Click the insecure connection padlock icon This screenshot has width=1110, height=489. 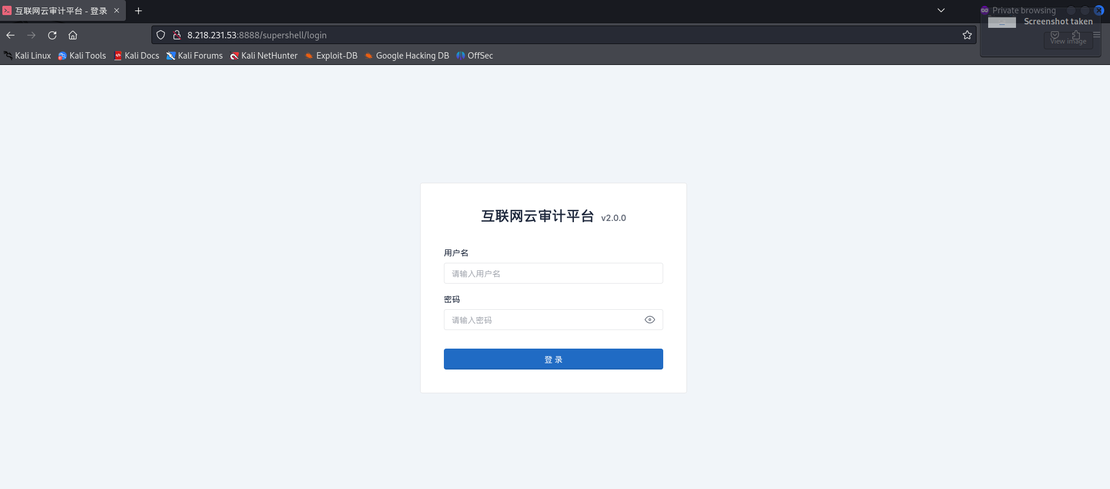coord(176,35)
